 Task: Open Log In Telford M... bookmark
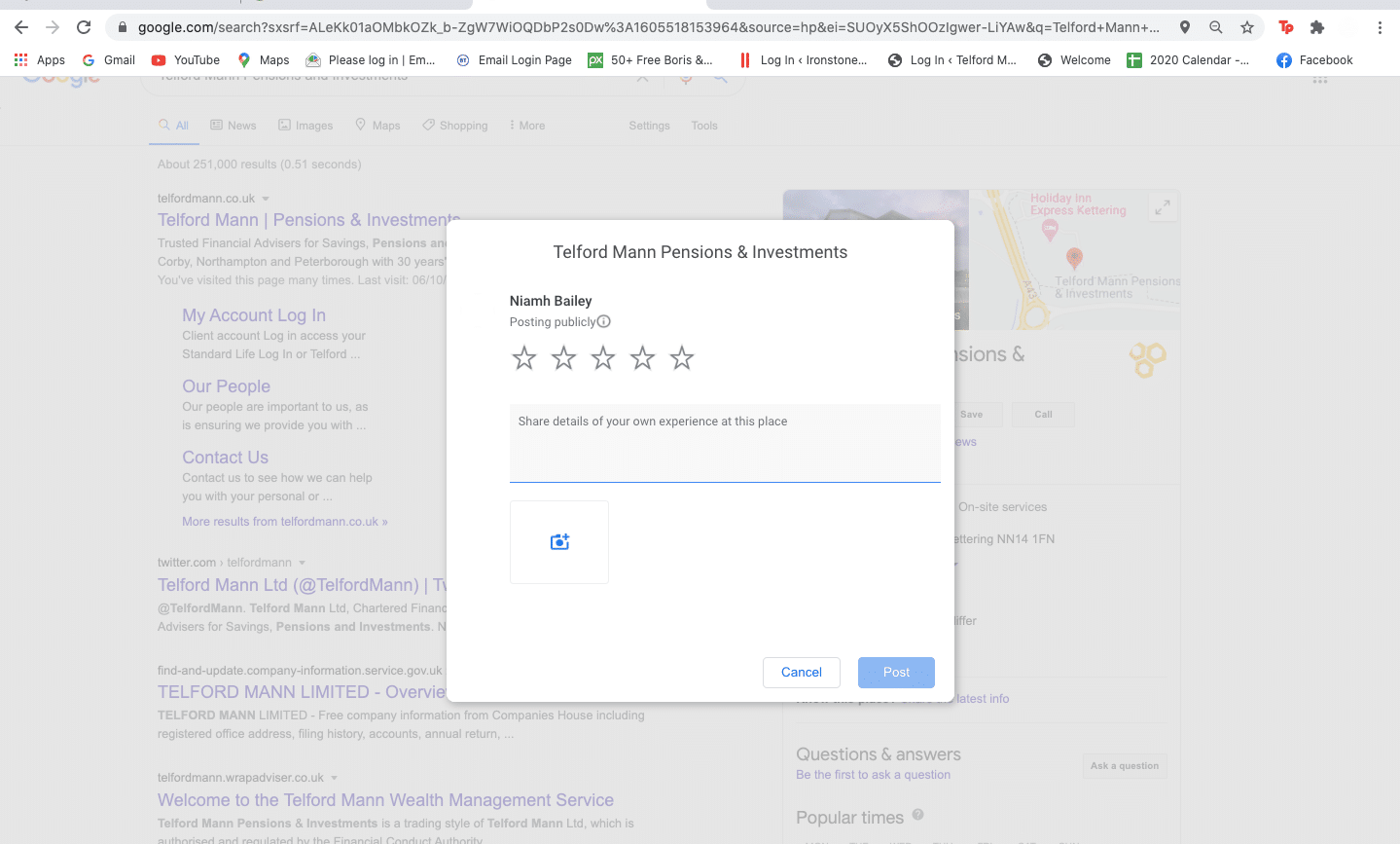tap(952, 60)
